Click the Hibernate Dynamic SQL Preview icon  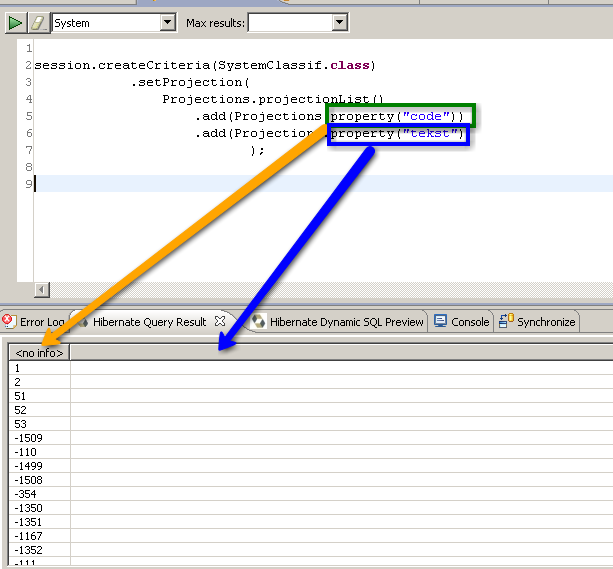tap(258, 321)
